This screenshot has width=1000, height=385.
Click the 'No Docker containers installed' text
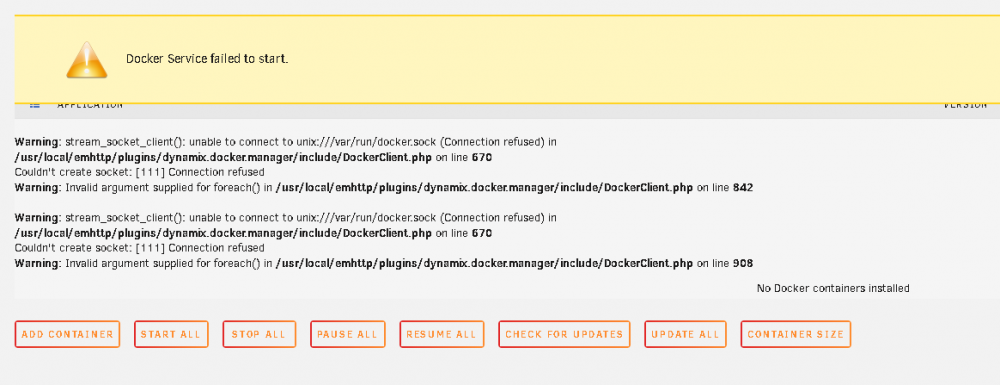(833, 288)
